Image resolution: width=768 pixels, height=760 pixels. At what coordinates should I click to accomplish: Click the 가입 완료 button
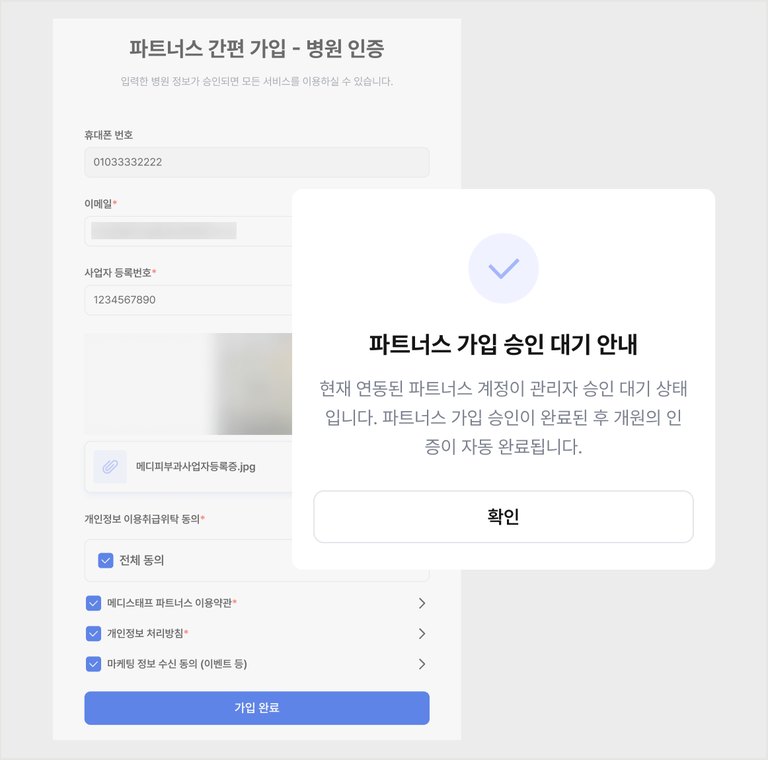(x=257, y=708)
